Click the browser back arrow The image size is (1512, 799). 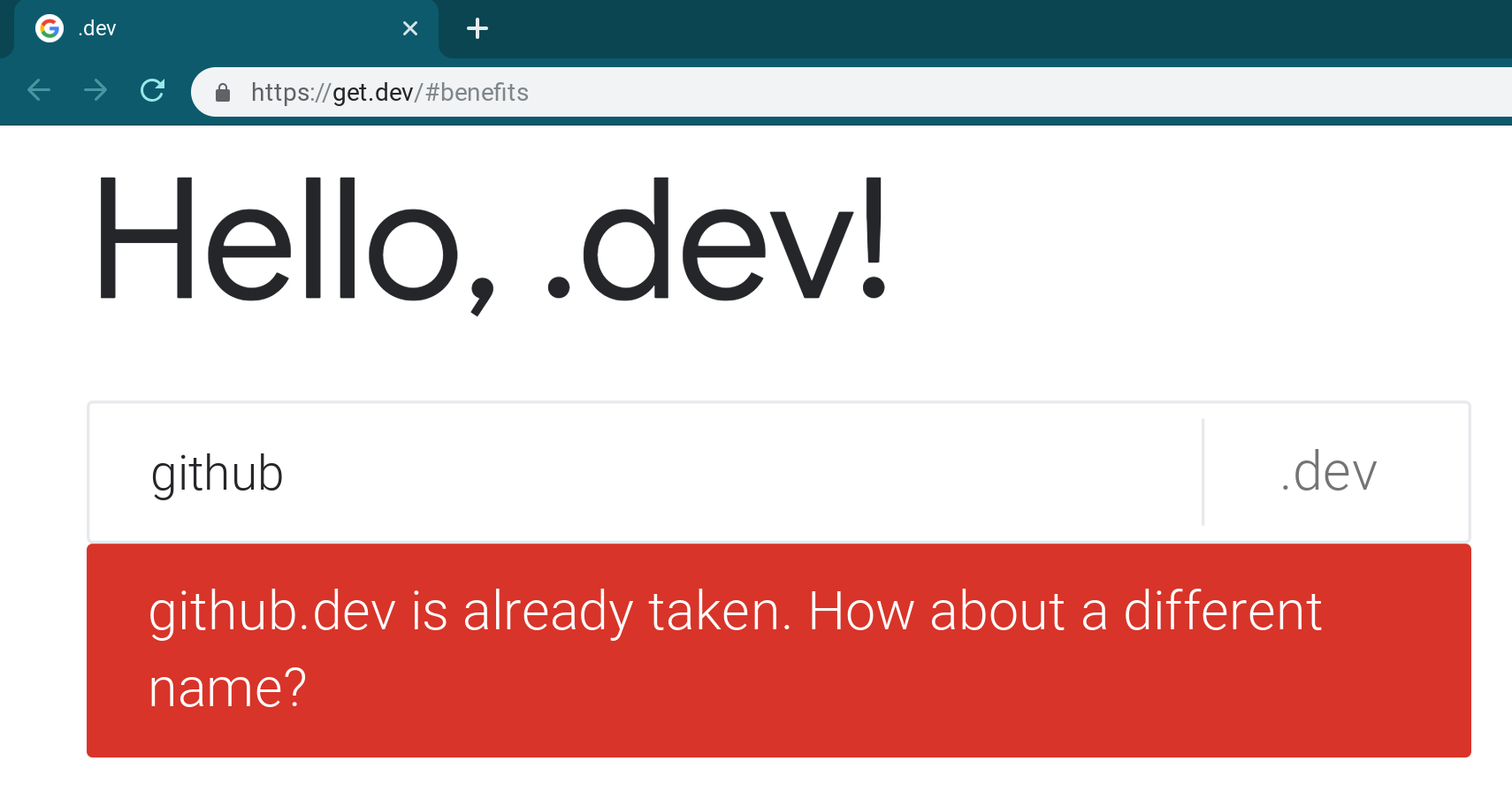point(39,90)
